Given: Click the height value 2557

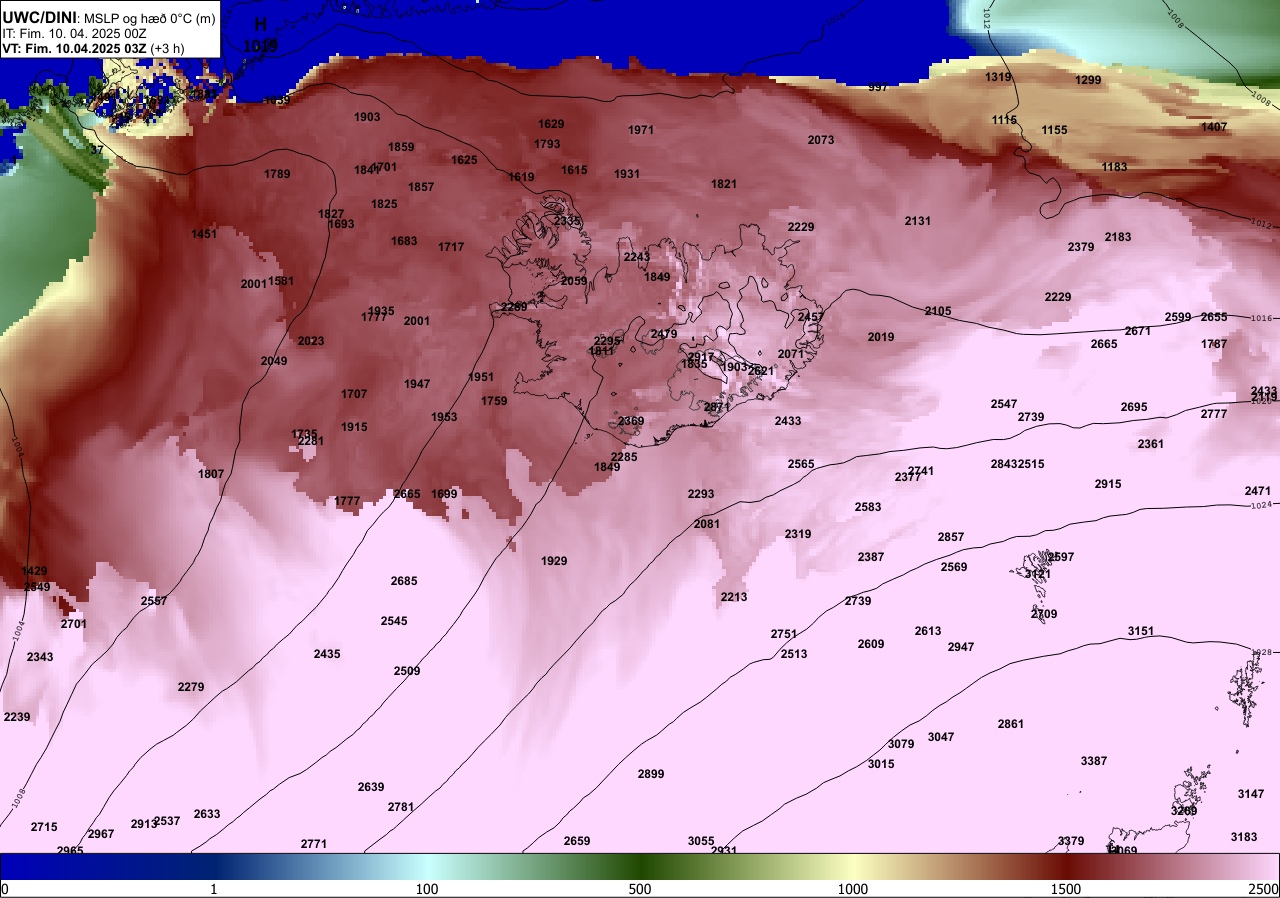Looking at the screenshot, I should [154, 601].
